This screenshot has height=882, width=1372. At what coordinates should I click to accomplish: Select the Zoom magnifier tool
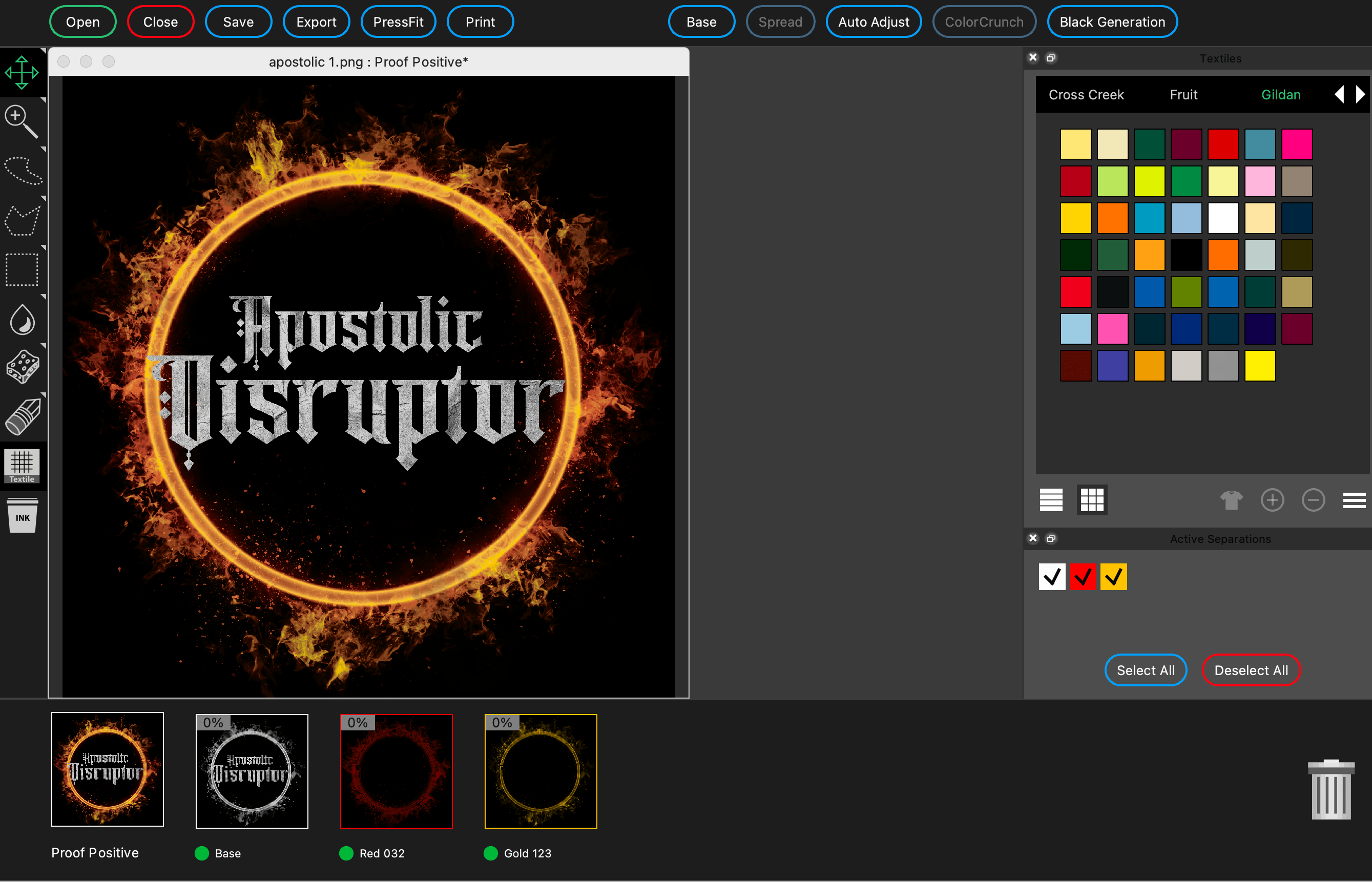pos(22,121)
